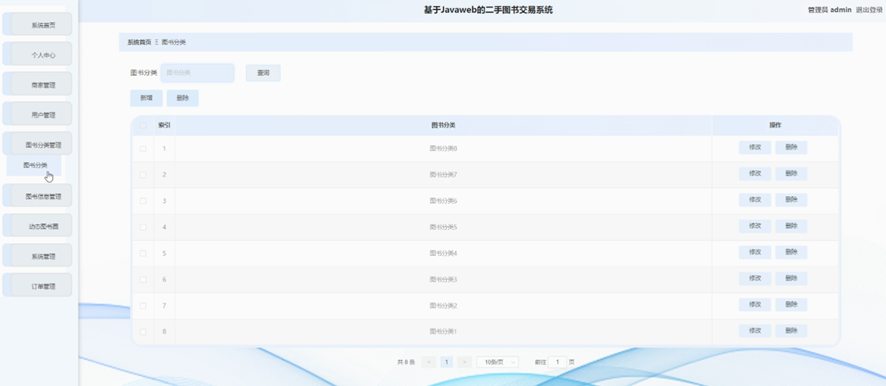This screenshot has width=886, height=386.
Task: Check the checkbox for row 图书分类8
Action: tap(143, 149)
